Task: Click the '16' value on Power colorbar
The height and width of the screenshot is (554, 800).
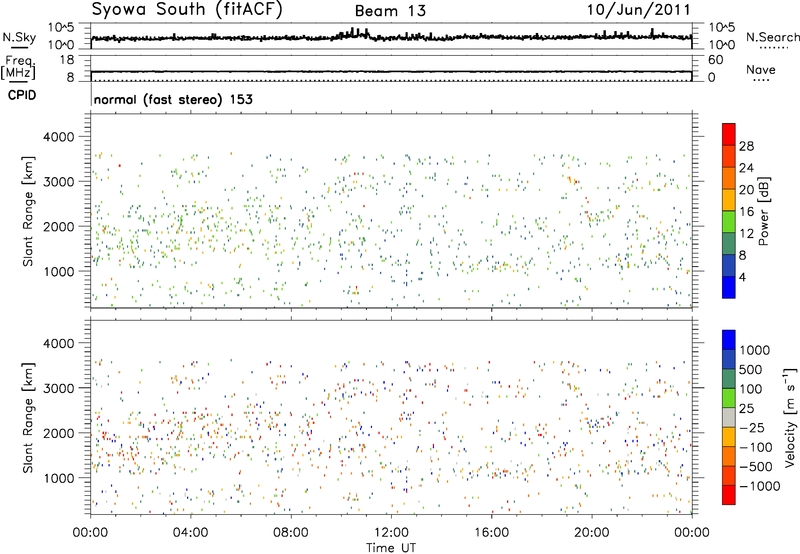Action: [x=746, y=212]
